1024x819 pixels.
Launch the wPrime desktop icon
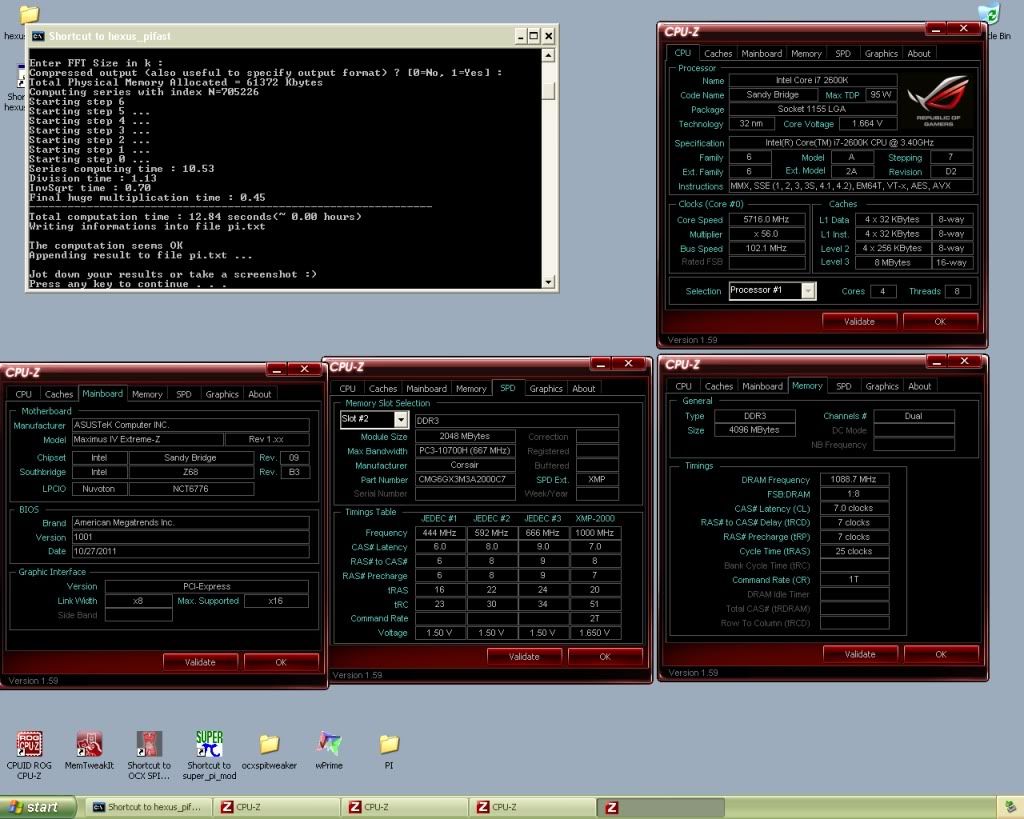point(329,745)
